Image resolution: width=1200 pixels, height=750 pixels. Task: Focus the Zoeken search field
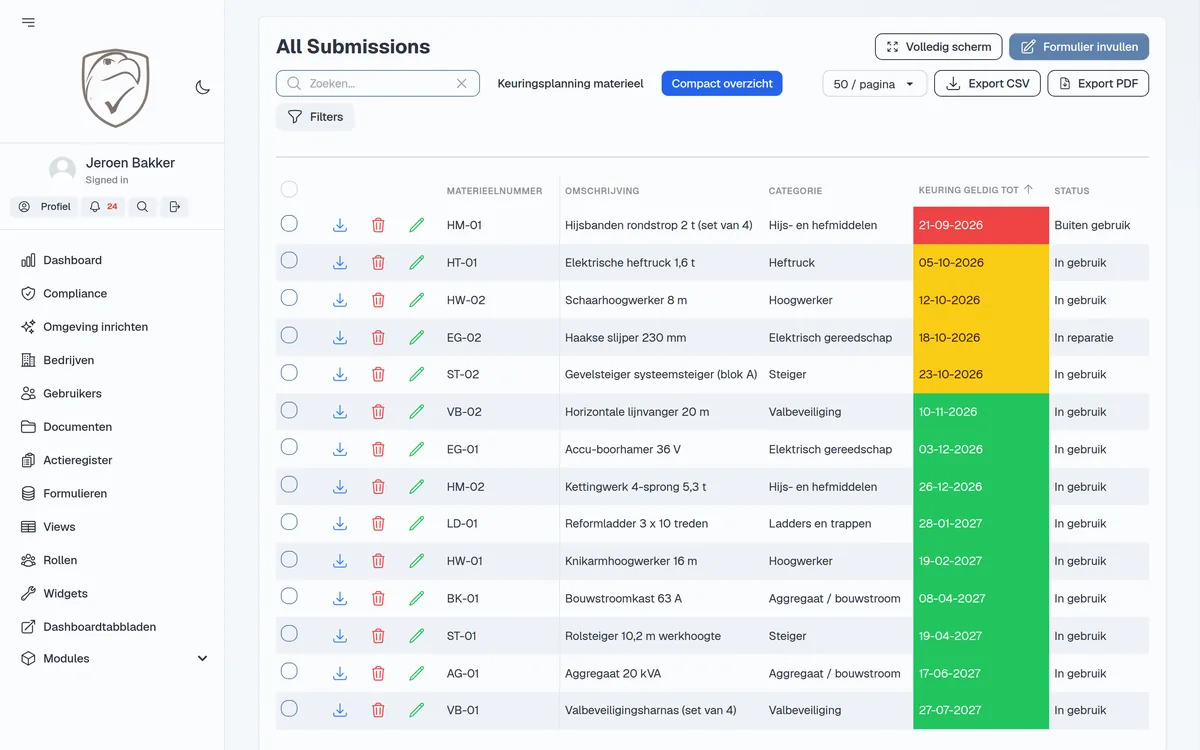[378, 84]
